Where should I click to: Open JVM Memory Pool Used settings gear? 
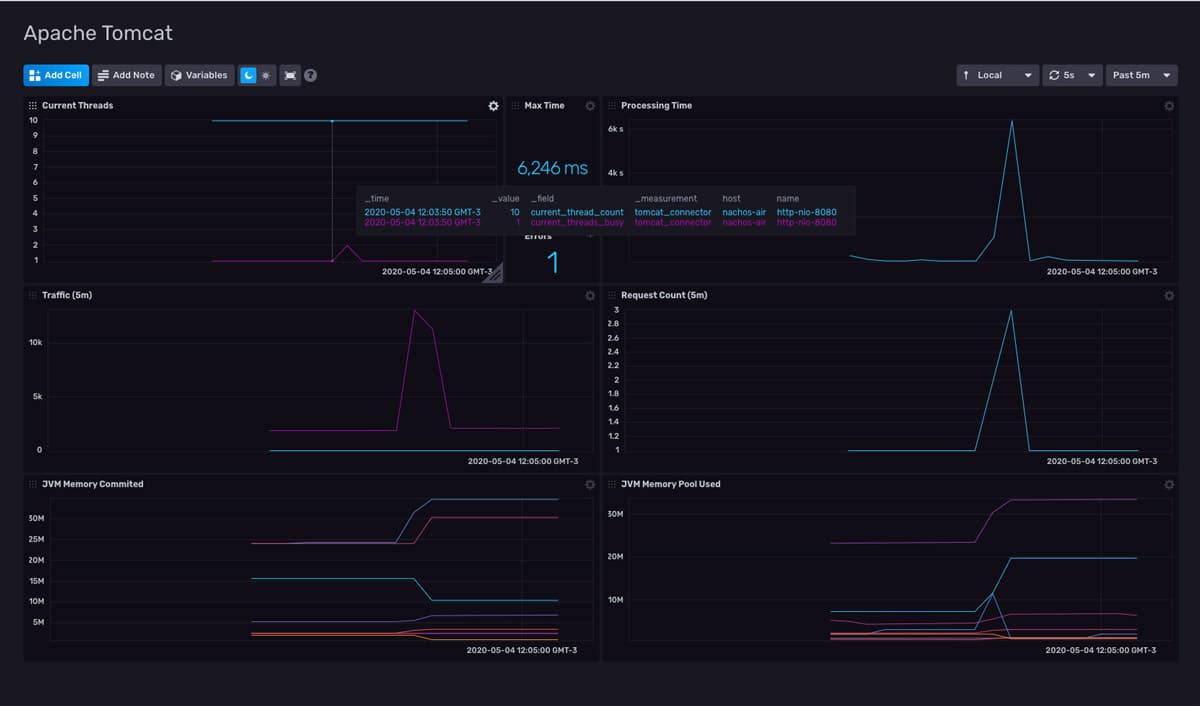click(1169, 484)
